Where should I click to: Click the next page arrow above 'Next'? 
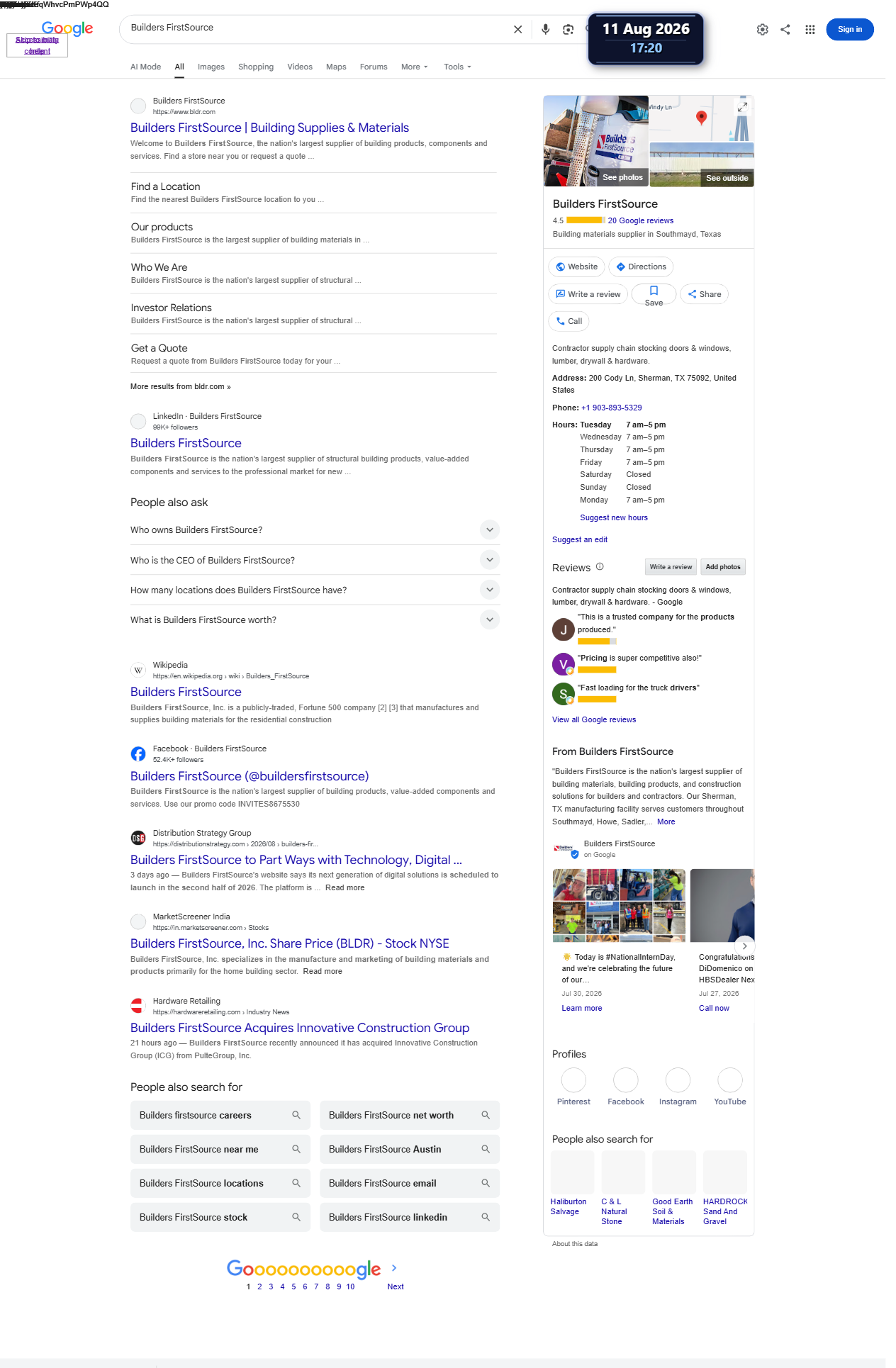pyautogui.click(x=394, y=1268)
